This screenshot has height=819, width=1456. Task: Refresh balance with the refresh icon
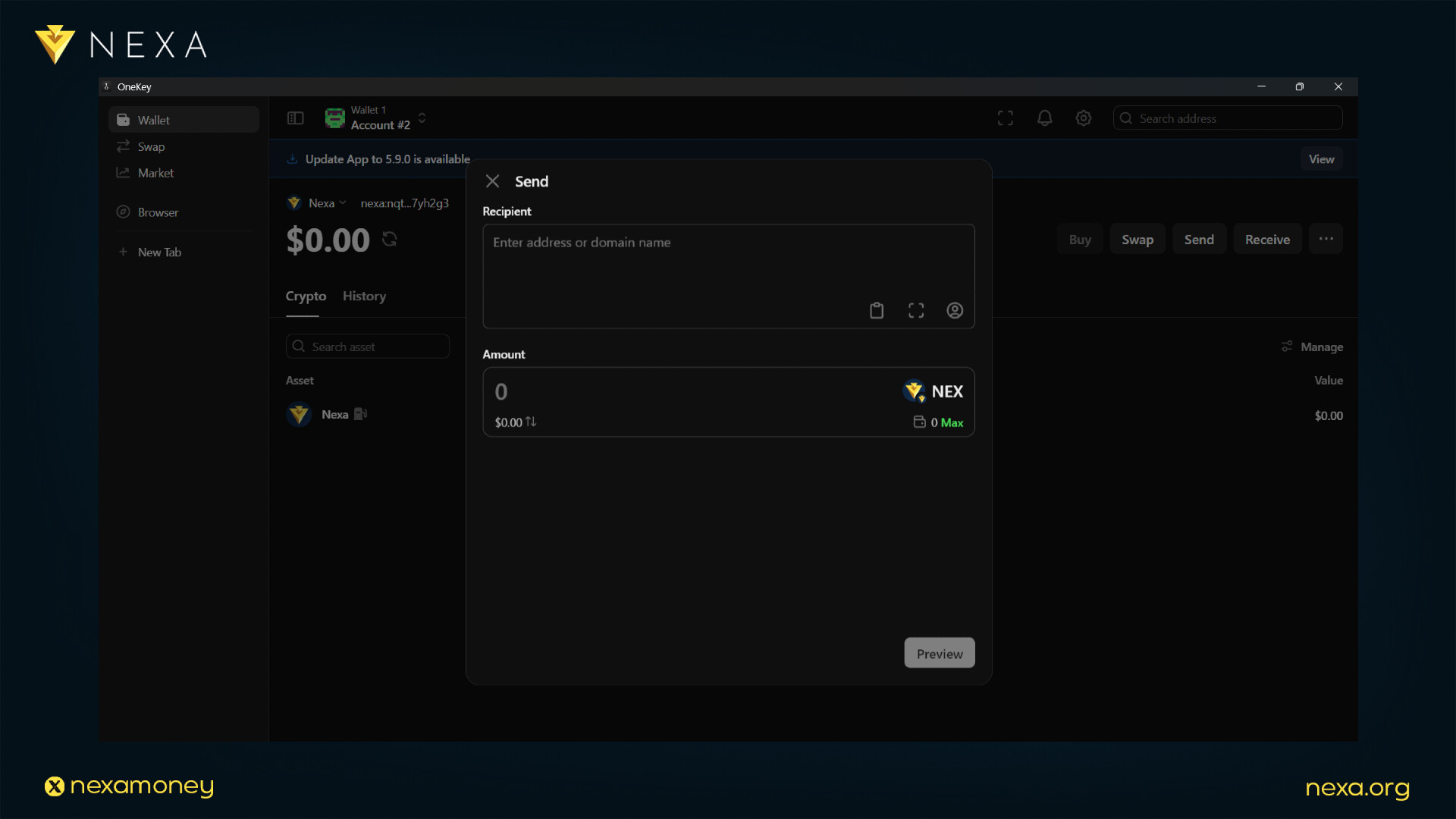coord(390,239)
